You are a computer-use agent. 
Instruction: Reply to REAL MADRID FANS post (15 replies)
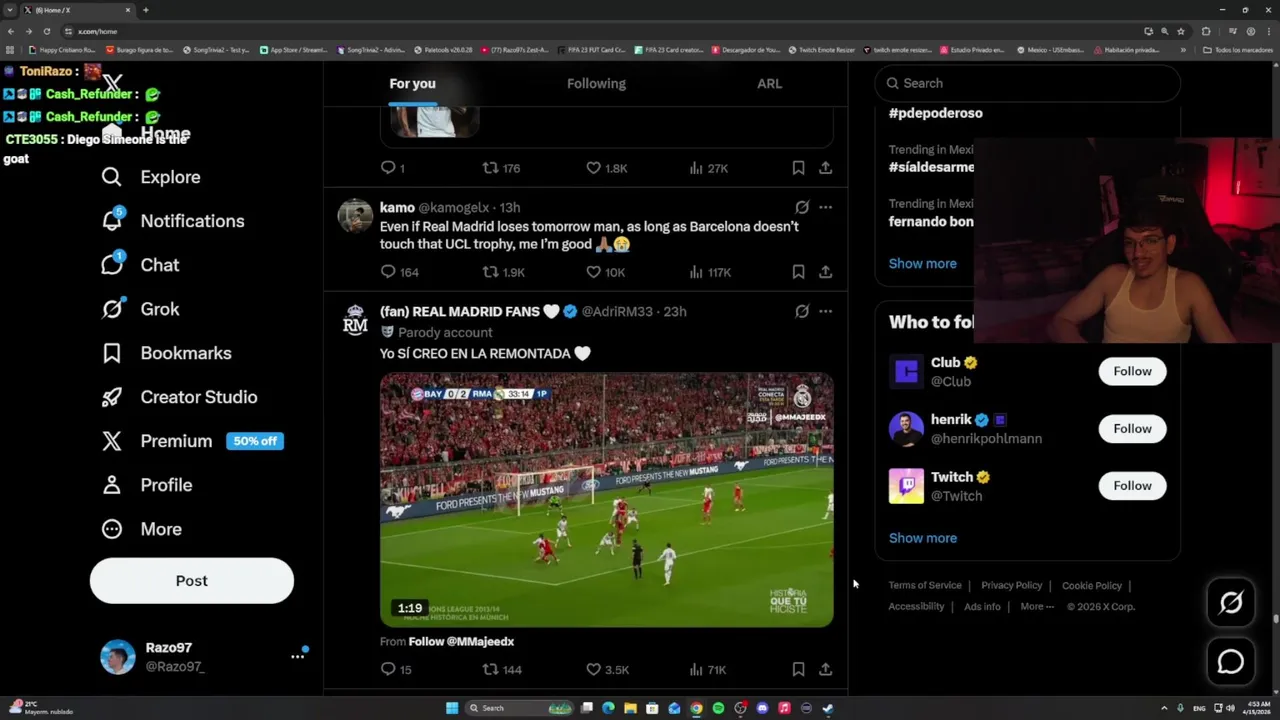tap(396, 670)
